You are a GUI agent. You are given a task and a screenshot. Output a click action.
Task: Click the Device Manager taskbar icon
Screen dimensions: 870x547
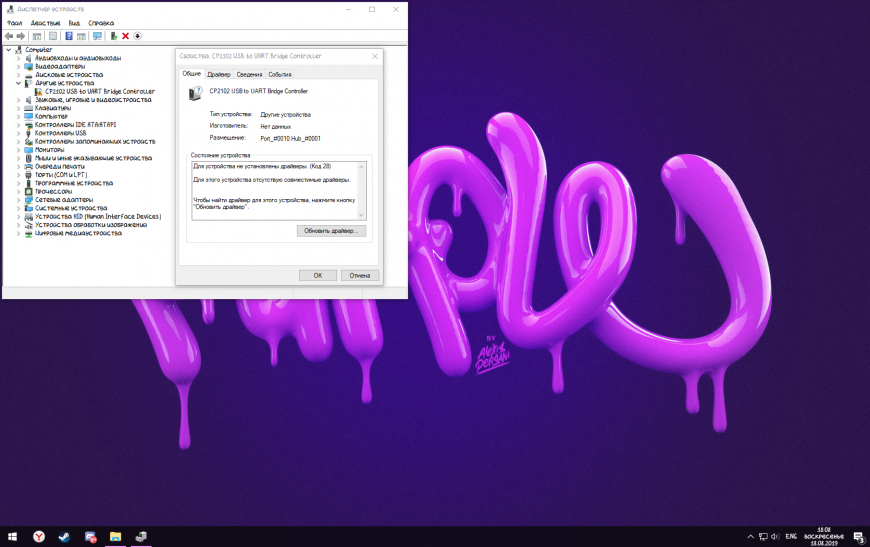141,536
